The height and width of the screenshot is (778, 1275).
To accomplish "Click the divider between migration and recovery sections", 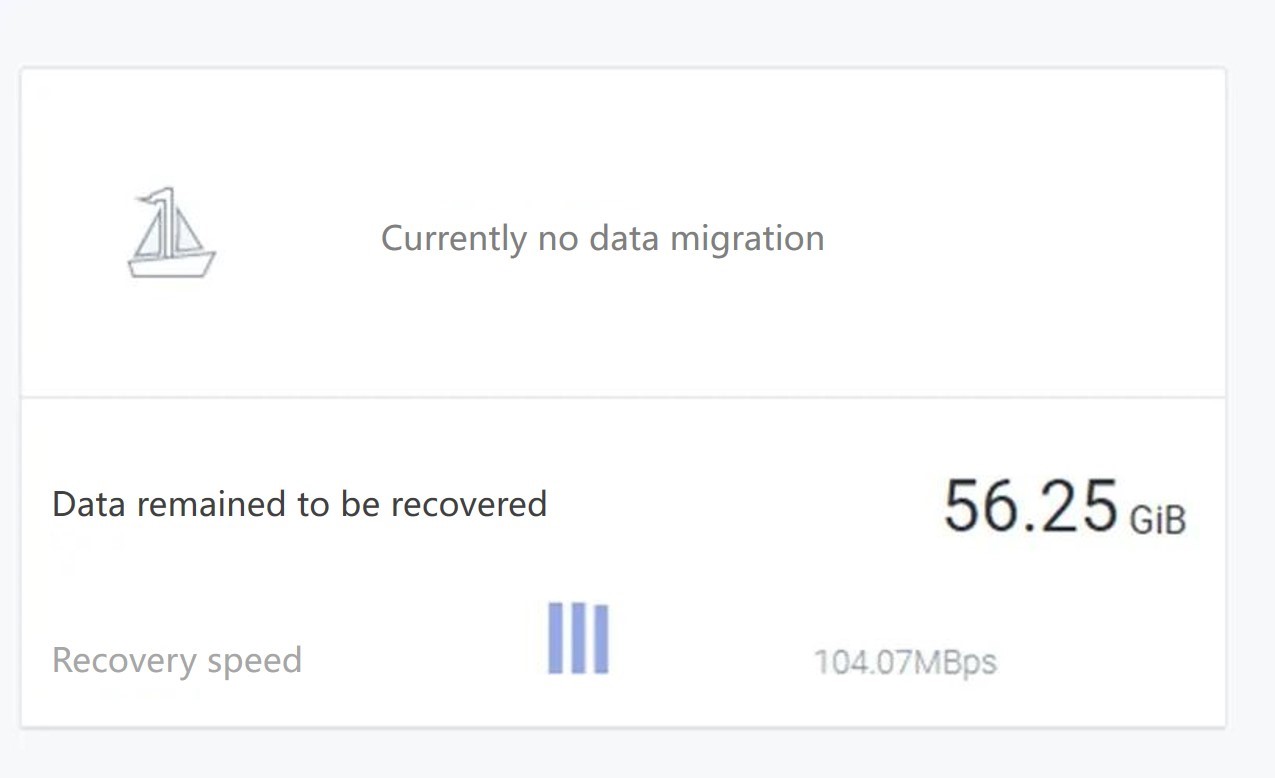I will coord(623,397).
